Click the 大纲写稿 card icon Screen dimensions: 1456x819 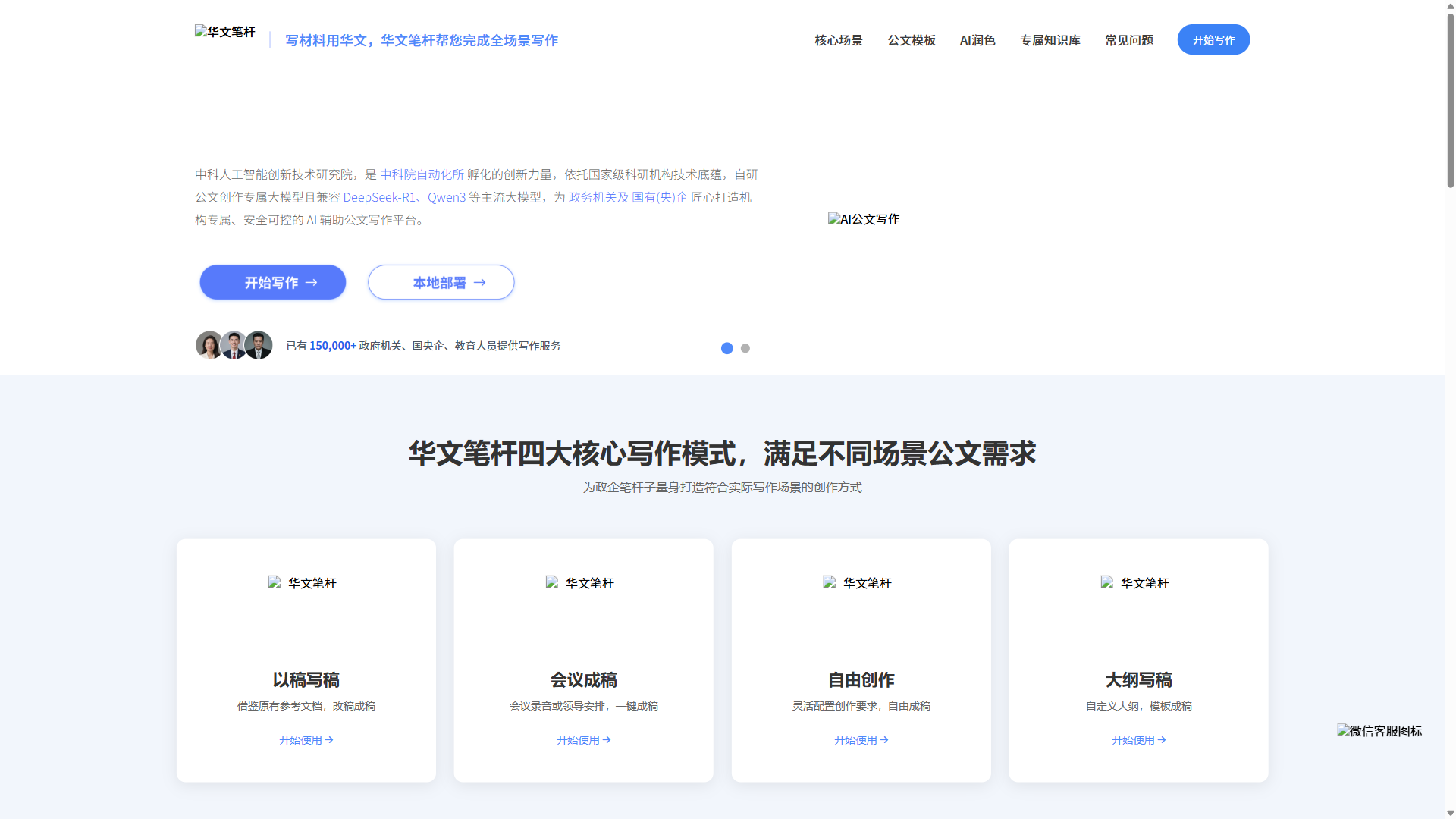[1135, 583]
